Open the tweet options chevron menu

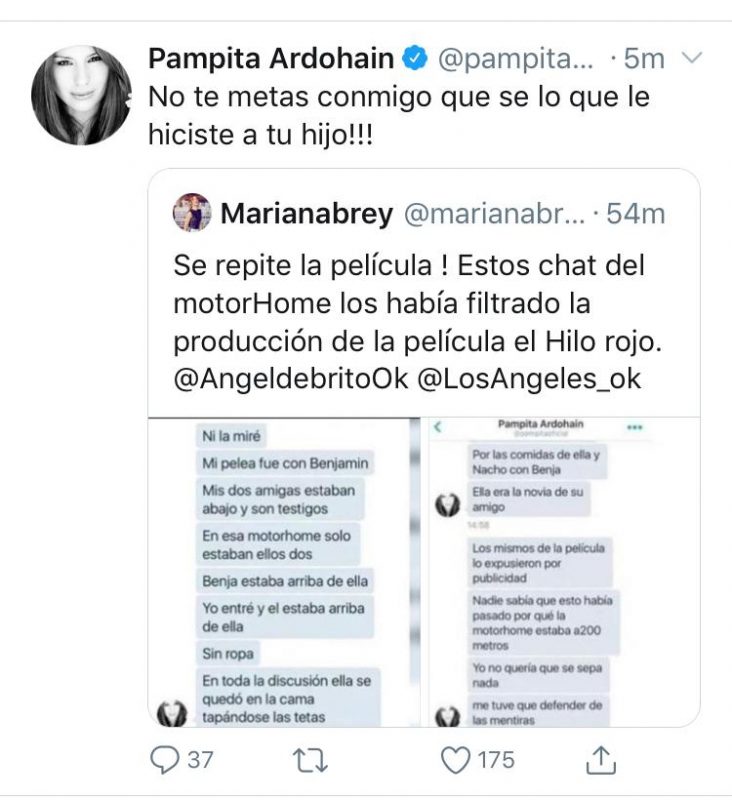[x=691, y=59]
